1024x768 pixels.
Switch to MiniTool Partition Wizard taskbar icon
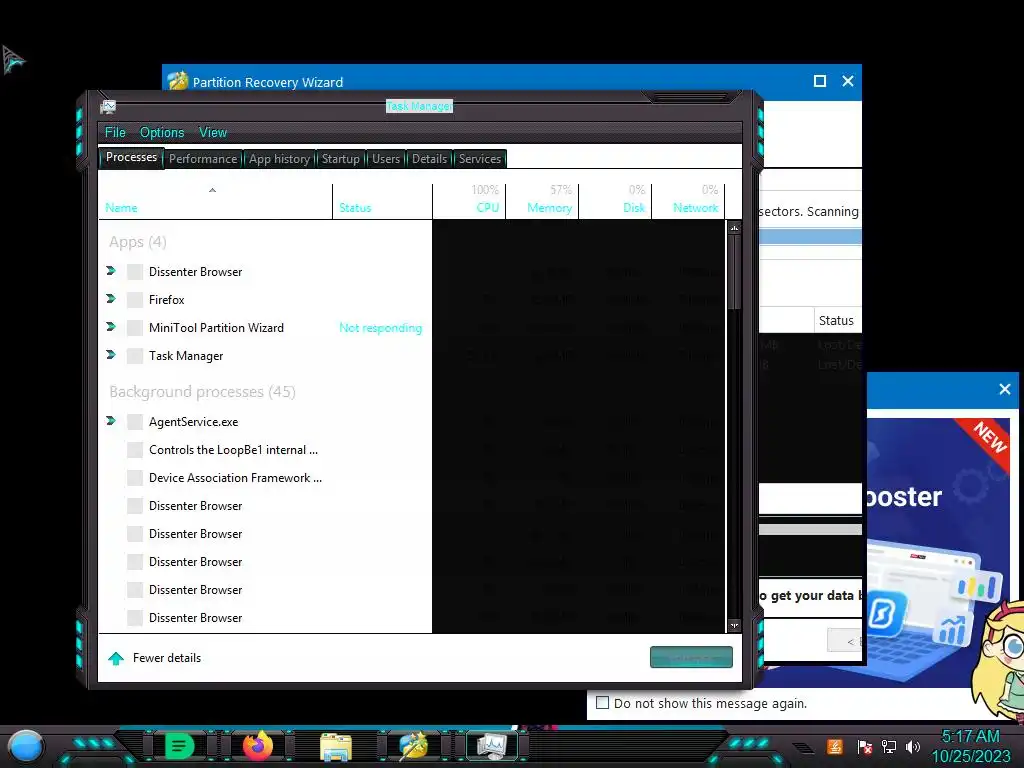[x=413, y=746]
